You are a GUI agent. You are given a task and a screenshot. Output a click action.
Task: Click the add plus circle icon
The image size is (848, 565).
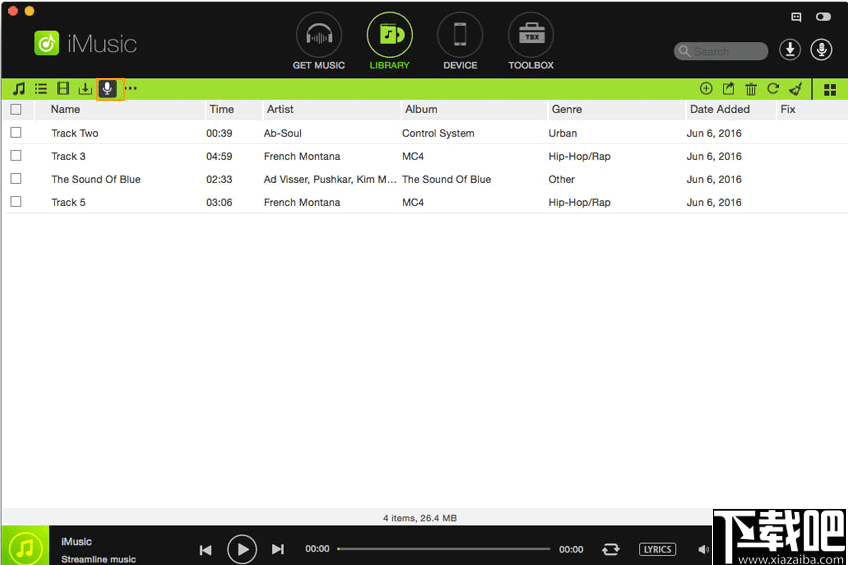(x=706, y=89)
